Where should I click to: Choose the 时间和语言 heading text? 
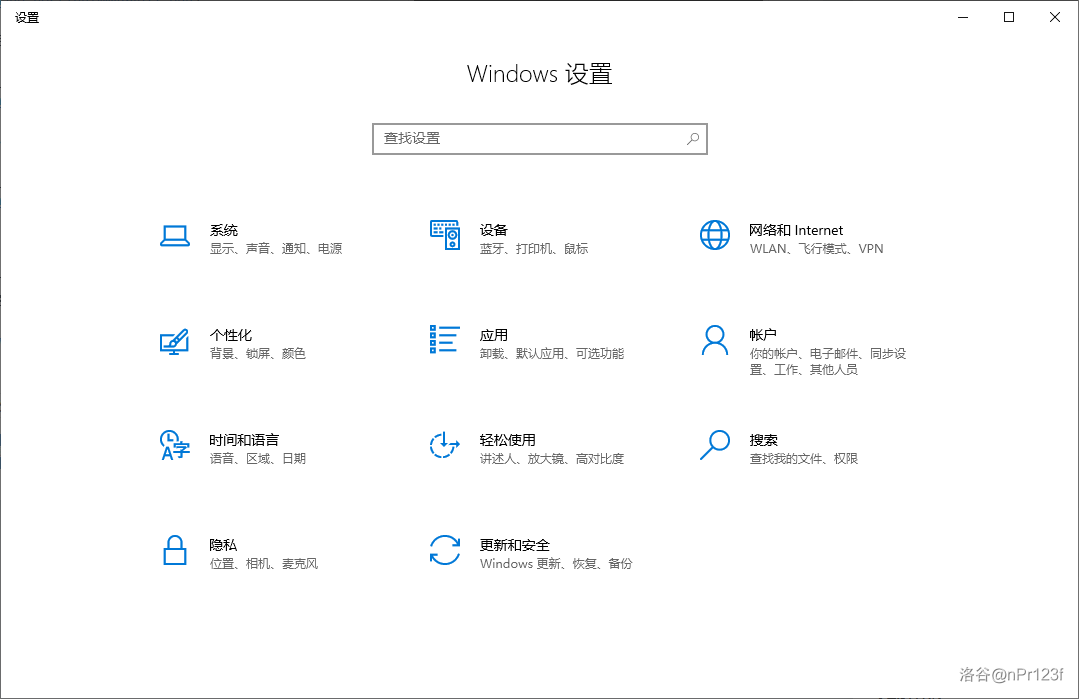point(244,440)
